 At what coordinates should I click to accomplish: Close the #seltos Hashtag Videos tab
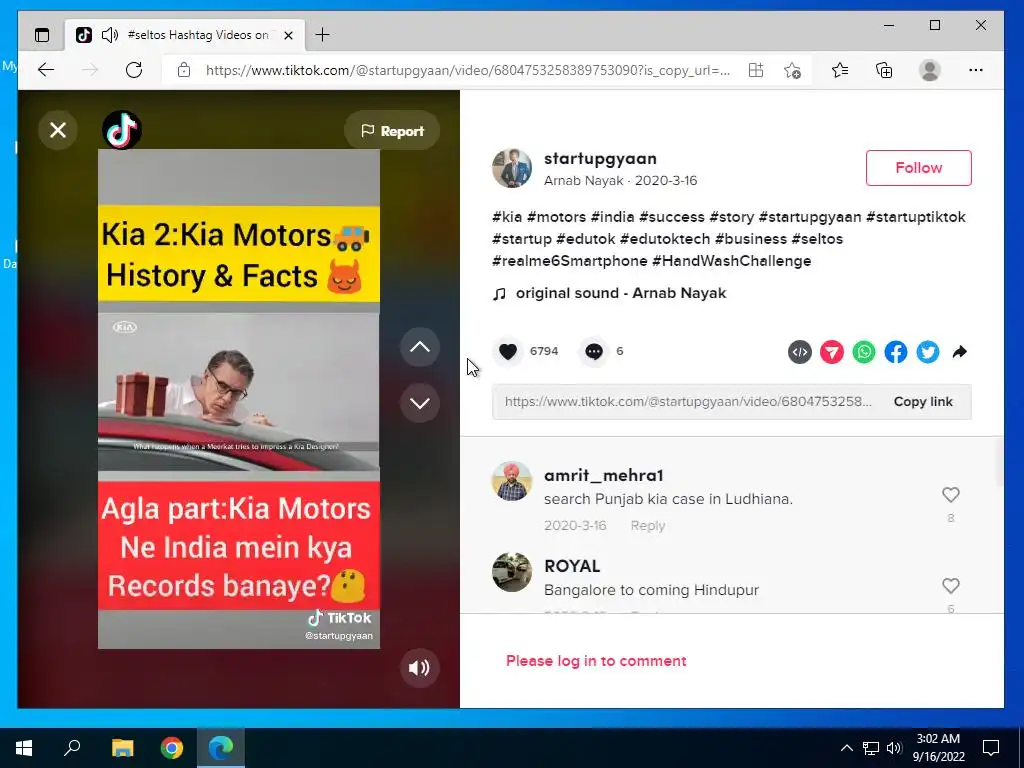click(x=288, y=35)
